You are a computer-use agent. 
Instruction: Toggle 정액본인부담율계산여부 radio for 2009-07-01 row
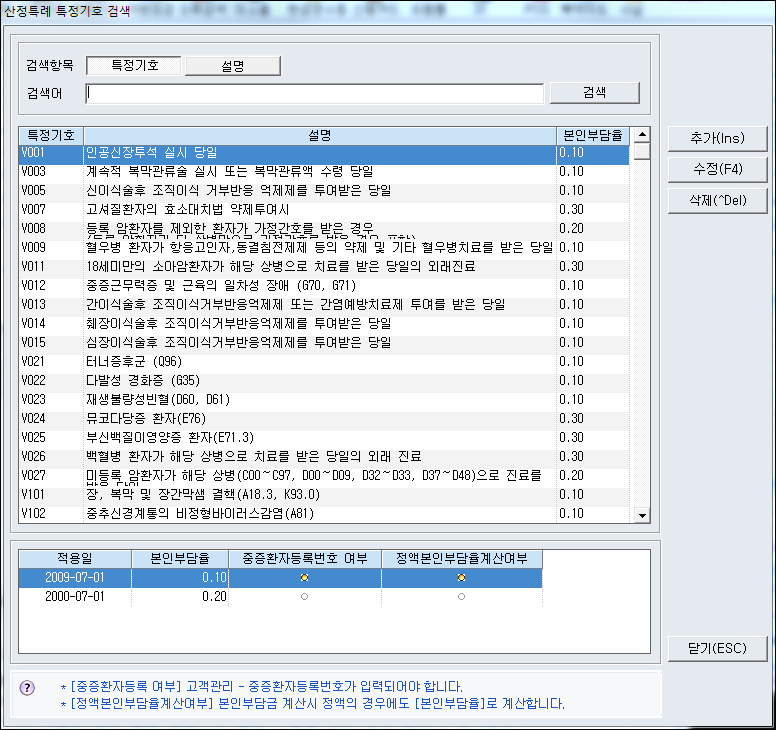[x=461, y=578]
